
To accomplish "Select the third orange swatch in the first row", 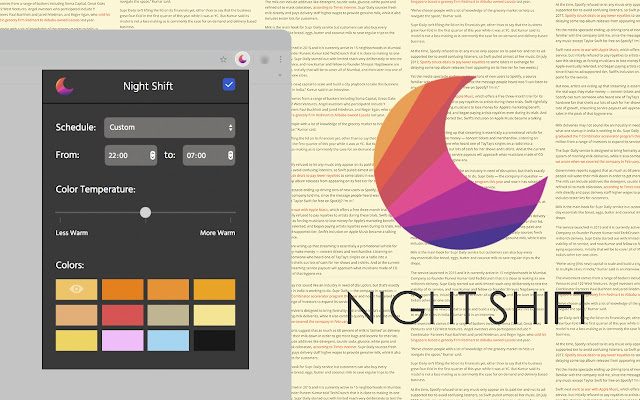I will 168,289.
